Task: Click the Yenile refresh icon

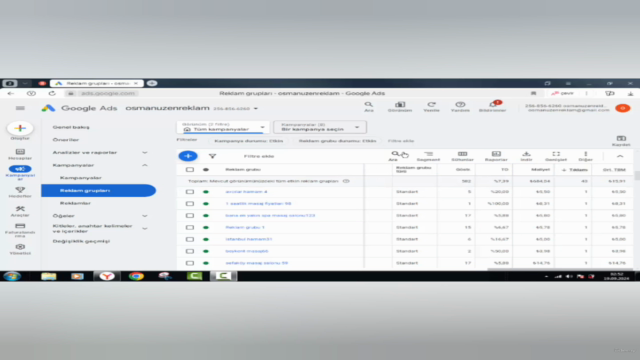Action: (x=431, y=105)
